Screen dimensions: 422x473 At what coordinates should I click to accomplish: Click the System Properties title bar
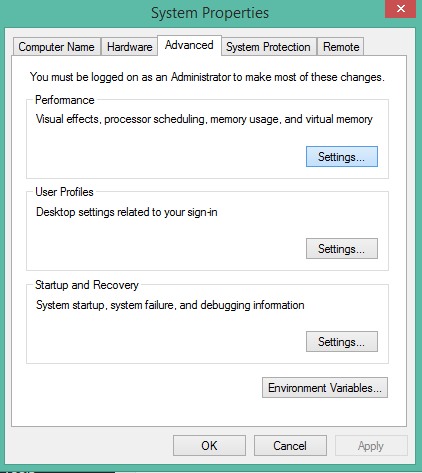(x=210, y=13)
